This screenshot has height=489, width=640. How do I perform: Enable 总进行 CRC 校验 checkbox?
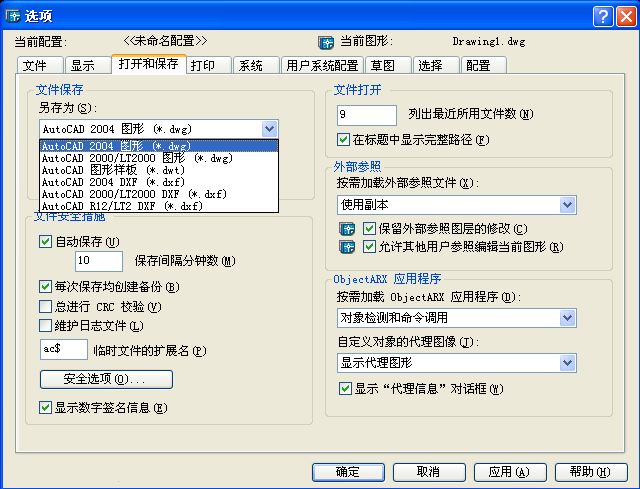pyautogui.click(x=45, y=306)
